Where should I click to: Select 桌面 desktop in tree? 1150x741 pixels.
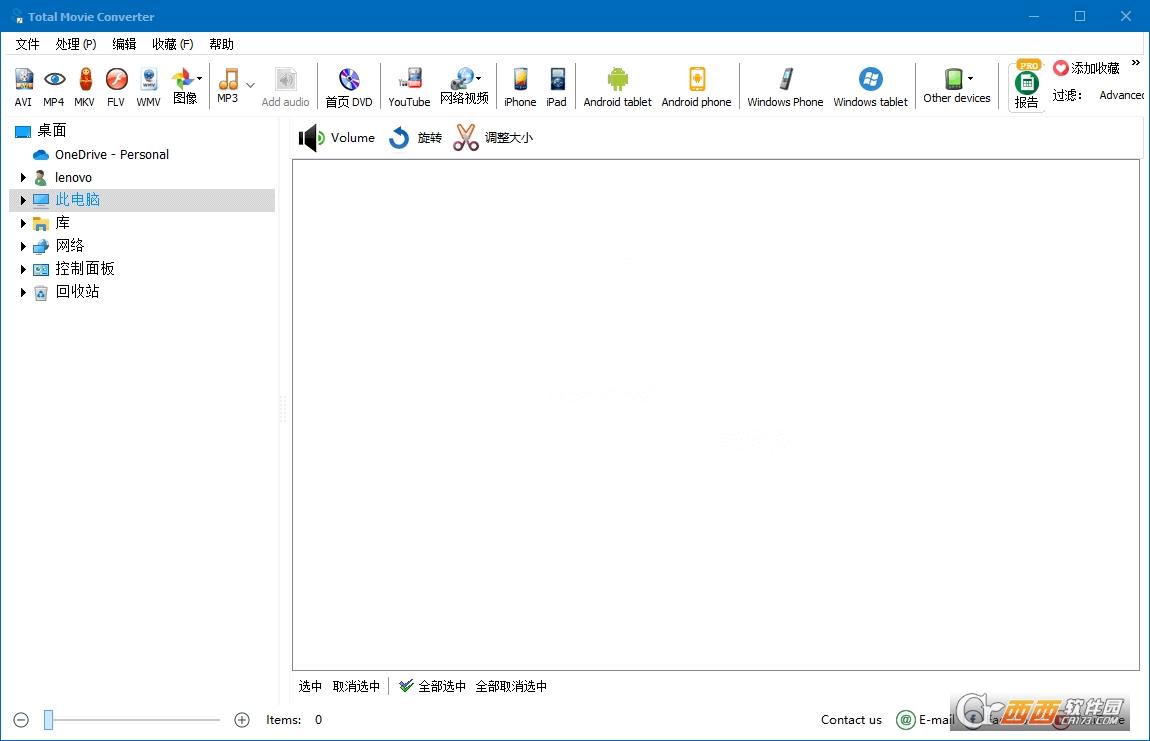52,131
